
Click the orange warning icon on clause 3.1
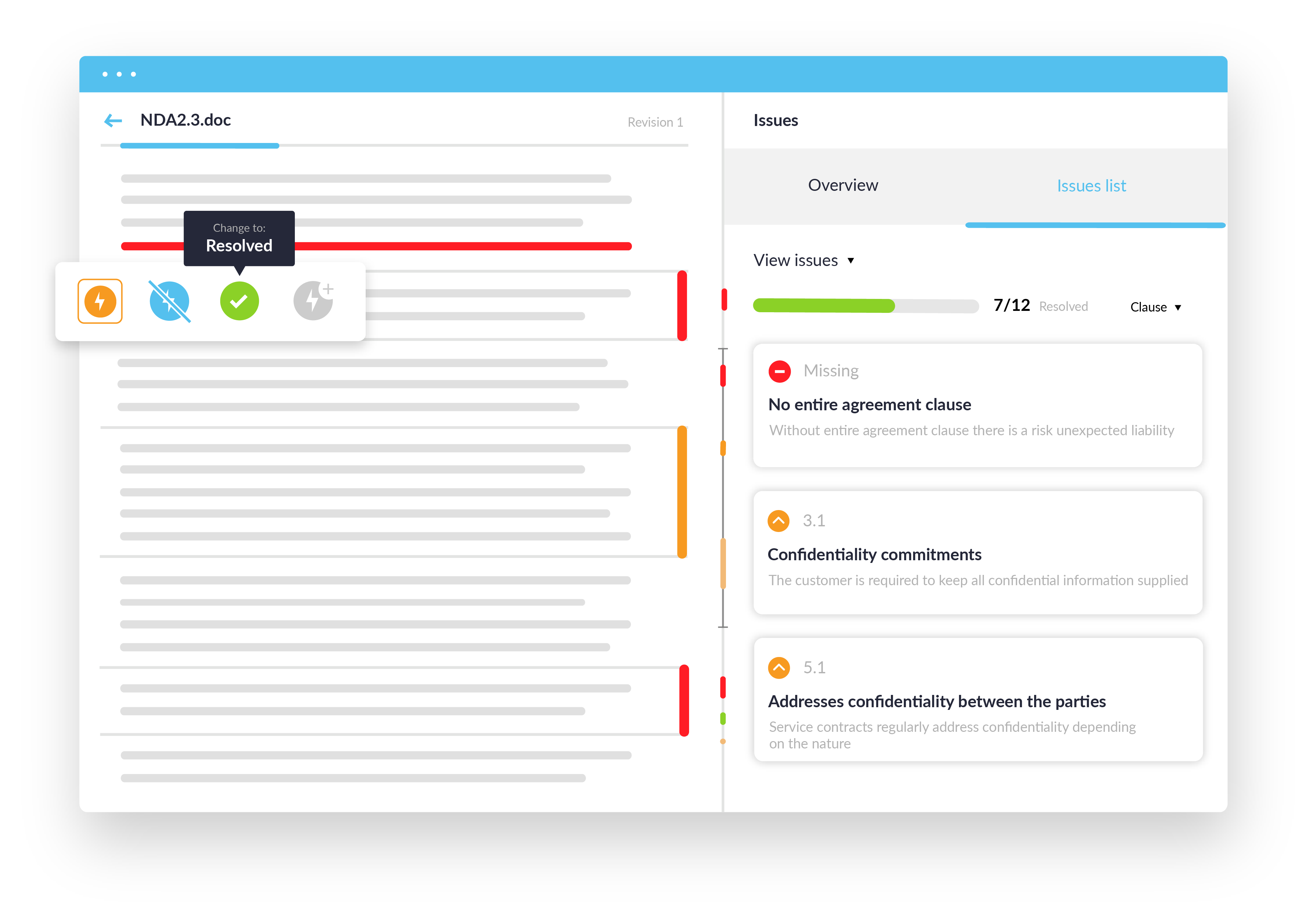point(779,519)
